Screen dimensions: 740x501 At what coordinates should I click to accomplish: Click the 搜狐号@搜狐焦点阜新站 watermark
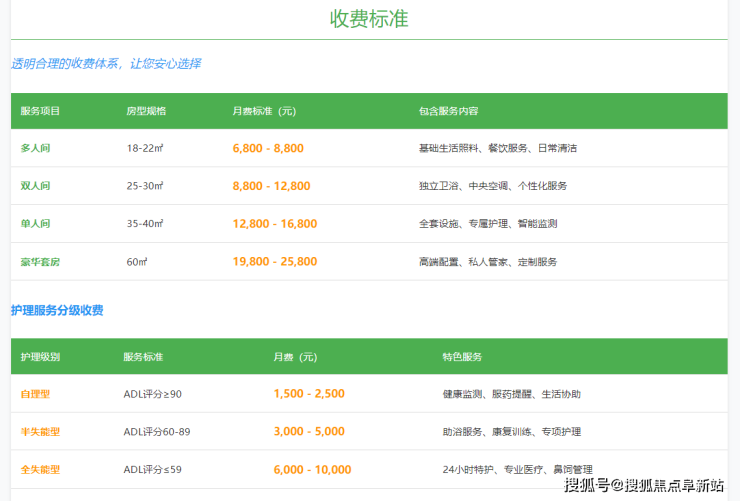(643, 485)
